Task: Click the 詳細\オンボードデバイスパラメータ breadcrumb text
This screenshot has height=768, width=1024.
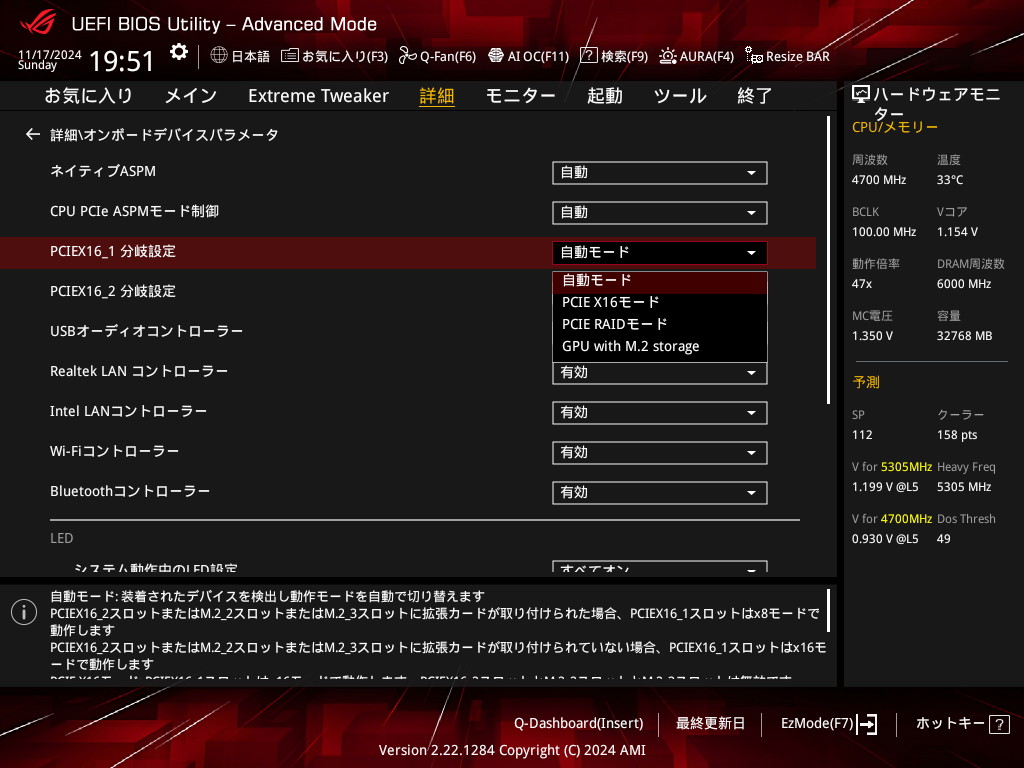Action: (165, 135)
